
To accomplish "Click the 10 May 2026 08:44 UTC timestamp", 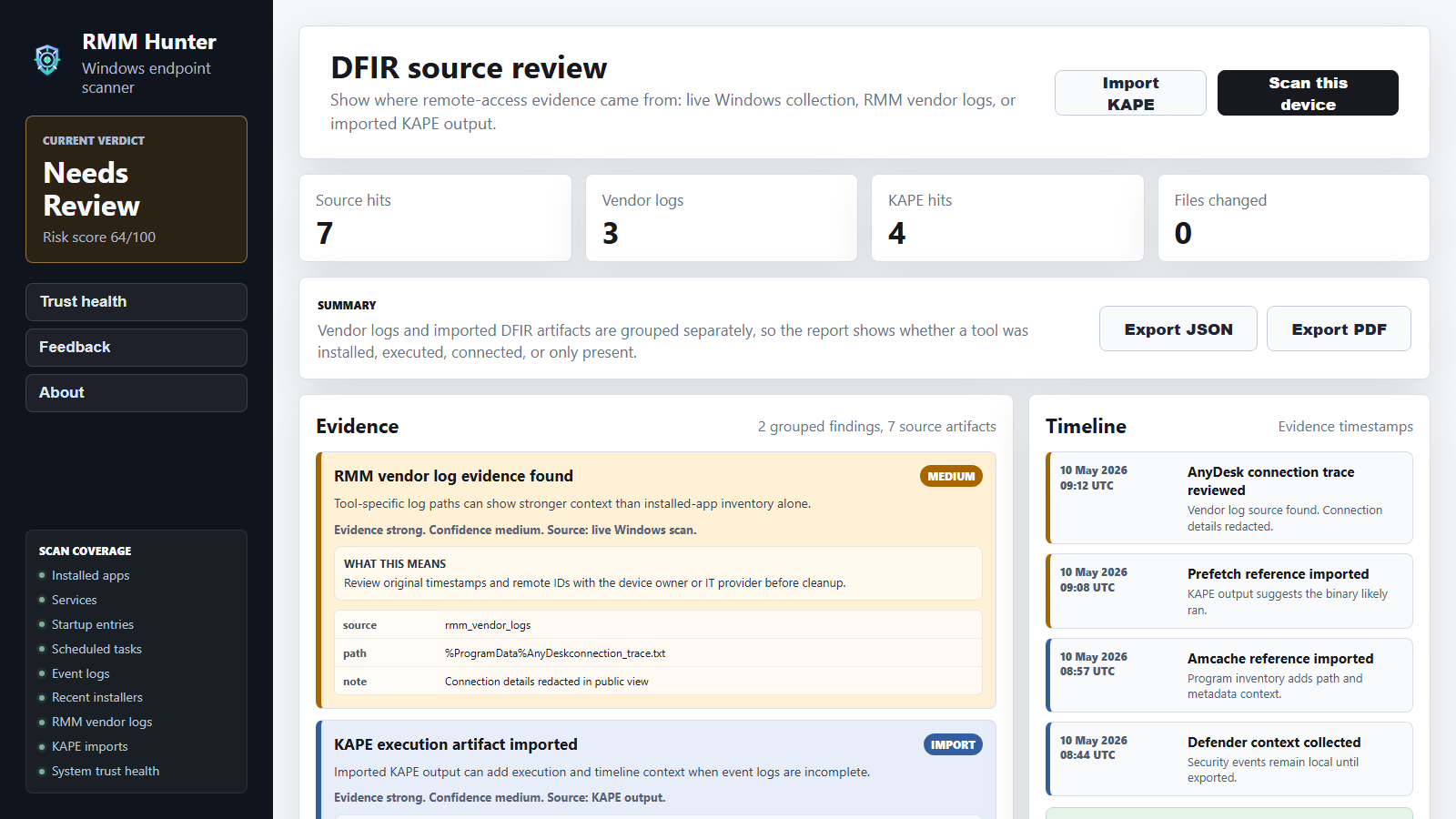I will 1094,748.
